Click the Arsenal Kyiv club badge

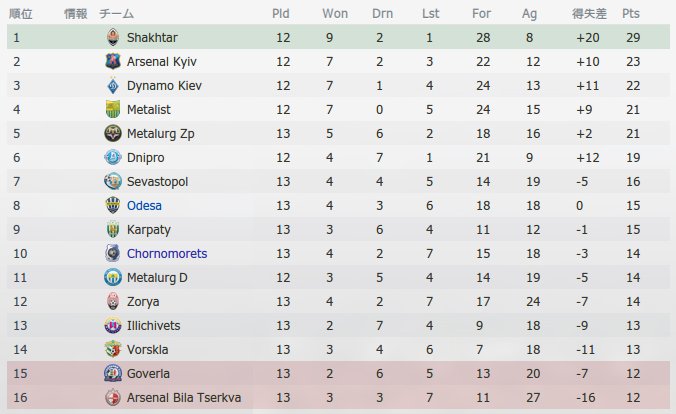[x=113, y=61]
